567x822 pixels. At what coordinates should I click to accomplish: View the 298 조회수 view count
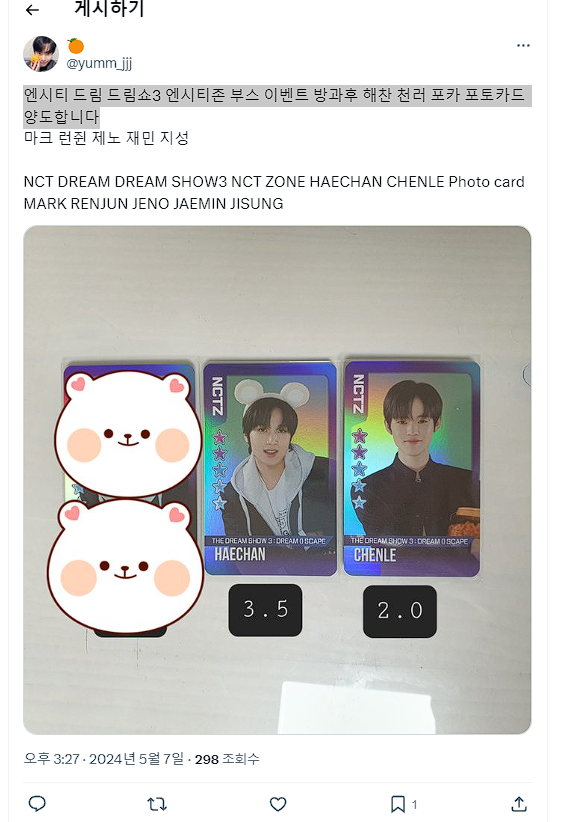coord(227,759)
